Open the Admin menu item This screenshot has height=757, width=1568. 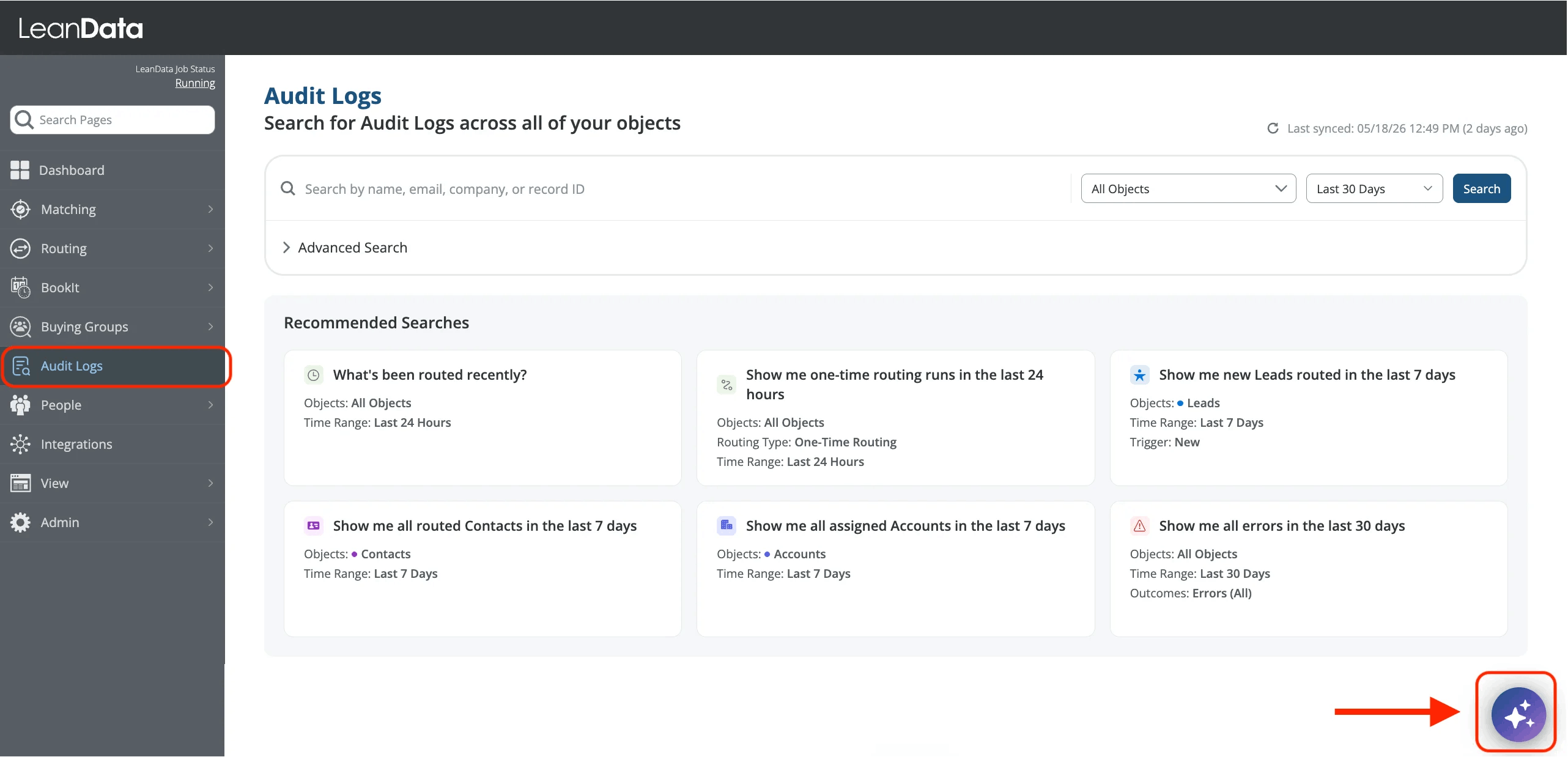(113, 522)
